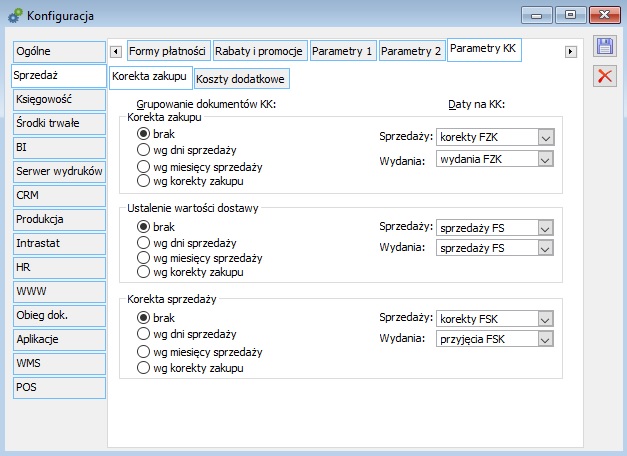Select 'wg dni sprzedaży' under Korekta zakupu

(187, 150)
